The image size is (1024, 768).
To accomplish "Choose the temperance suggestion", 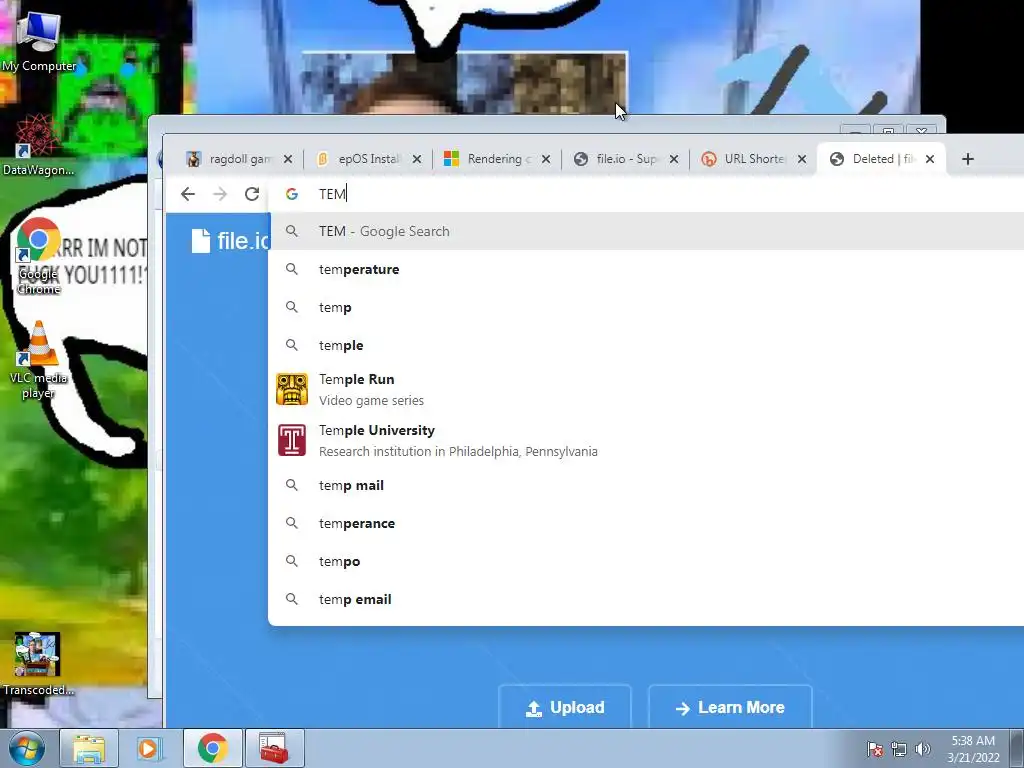I will 647,523.
